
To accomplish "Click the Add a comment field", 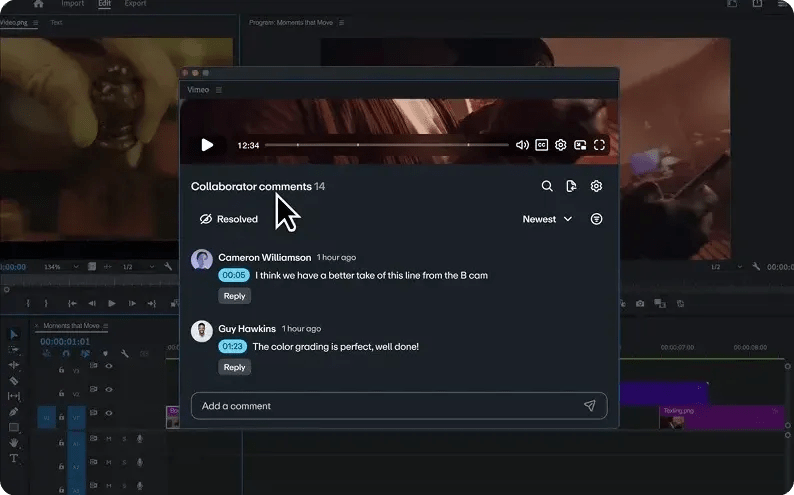I will click(x=399, y=406).
